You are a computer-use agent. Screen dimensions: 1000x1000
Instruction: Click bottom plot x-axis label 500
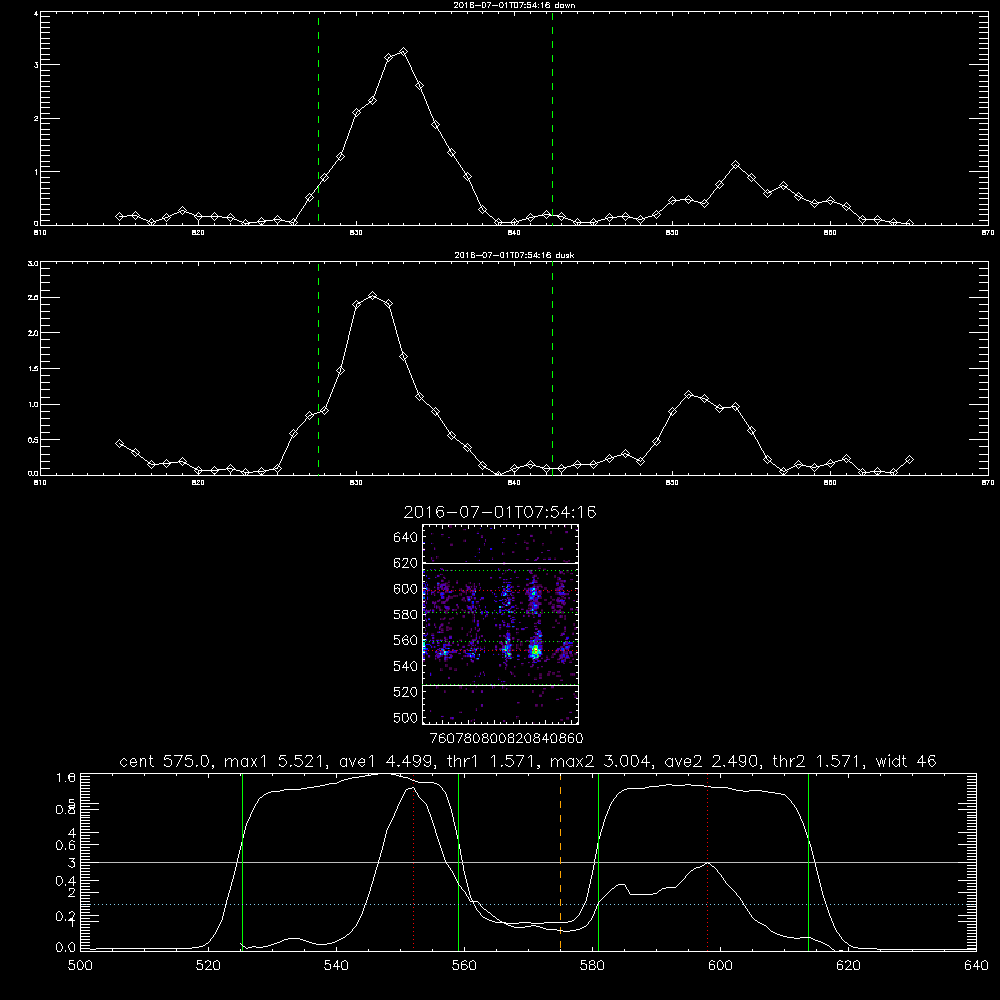point(80,966)
